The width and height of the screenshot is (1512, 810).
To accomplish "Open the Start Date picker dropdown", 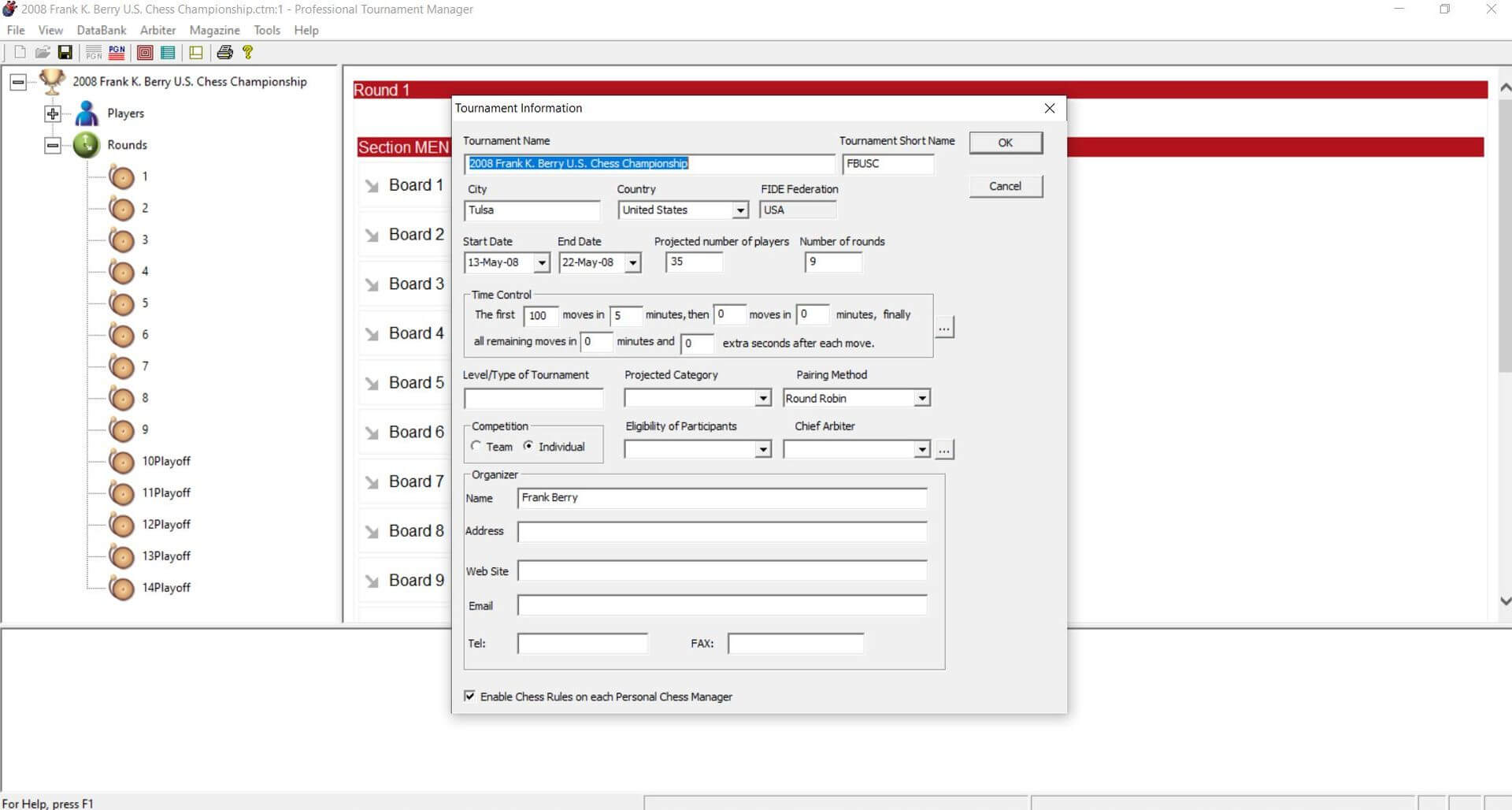I will (x=542, y=262).
